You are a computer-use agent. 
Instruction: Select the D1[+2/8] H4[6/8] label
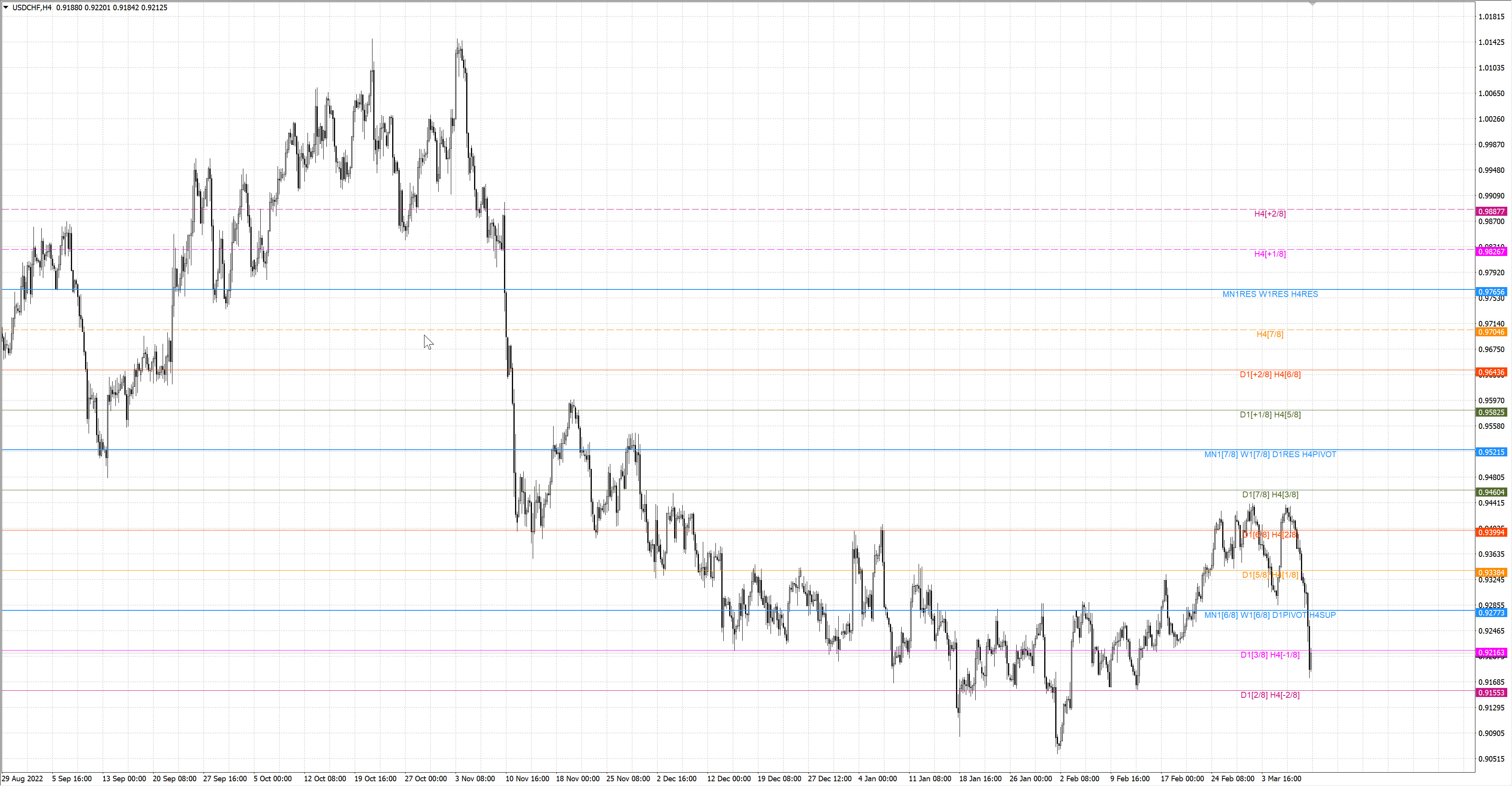click(x=1269, y=374)
